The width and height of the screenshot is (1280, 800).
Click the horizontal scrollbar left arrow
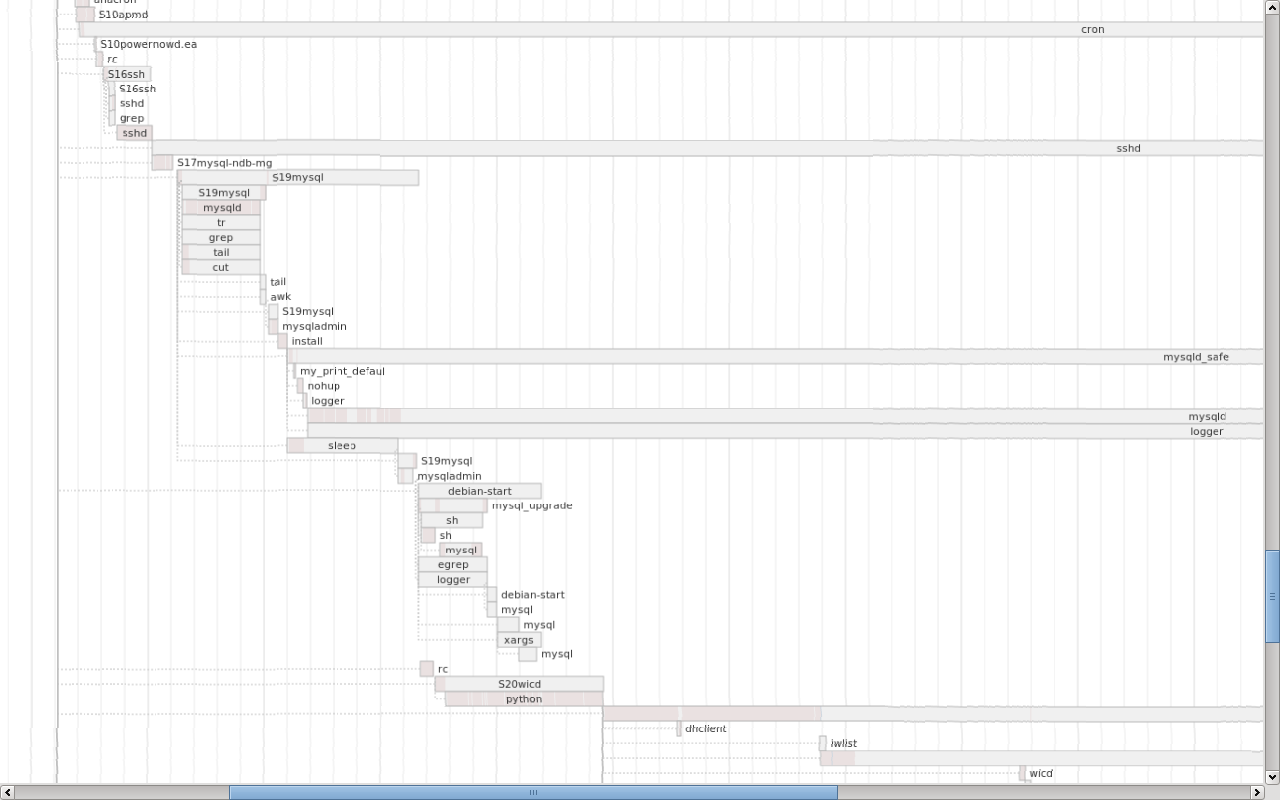point(7,792)
